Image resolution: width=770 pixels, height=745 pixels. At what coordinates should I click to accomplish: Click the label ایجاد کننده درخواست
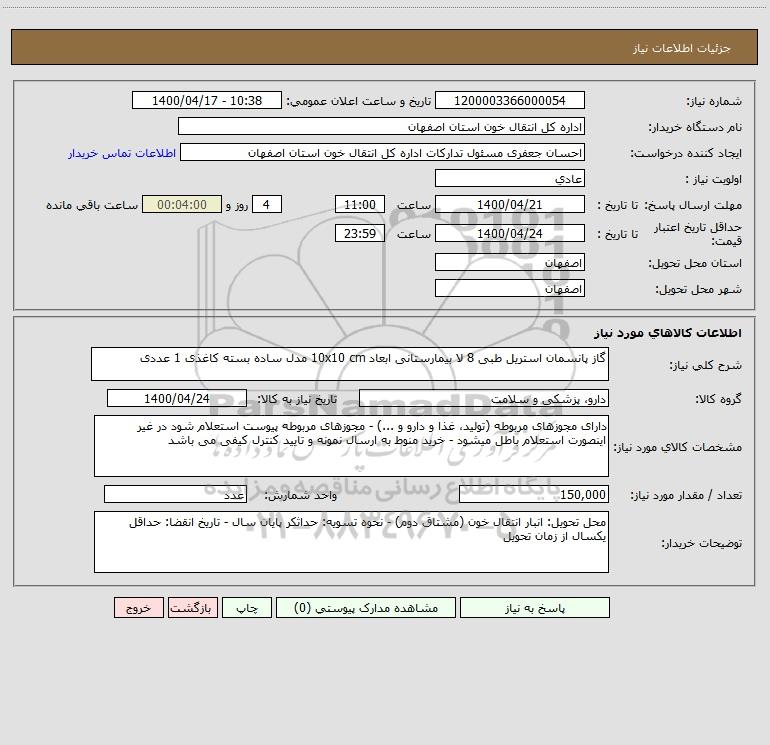686,154
